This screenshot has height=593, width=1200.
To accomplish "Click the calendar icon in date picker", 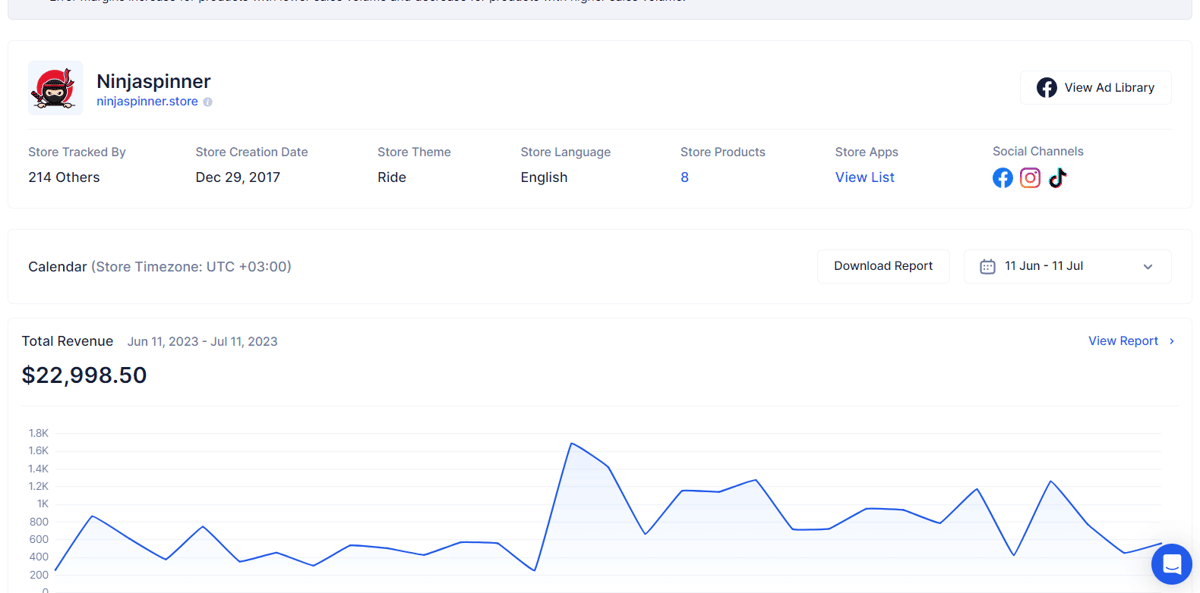I will tap(987, 266).
